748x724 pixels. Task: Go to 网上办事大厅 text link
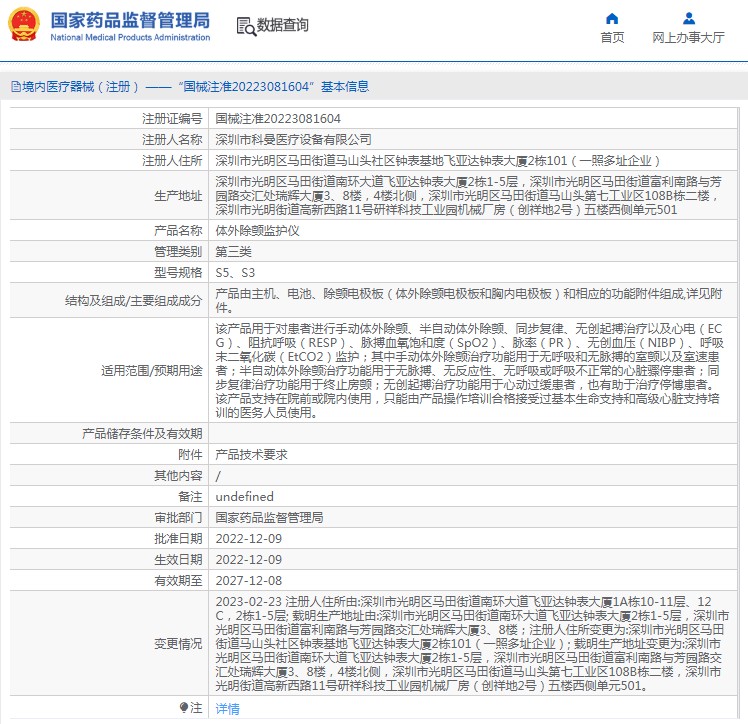(x=688, y=38)
